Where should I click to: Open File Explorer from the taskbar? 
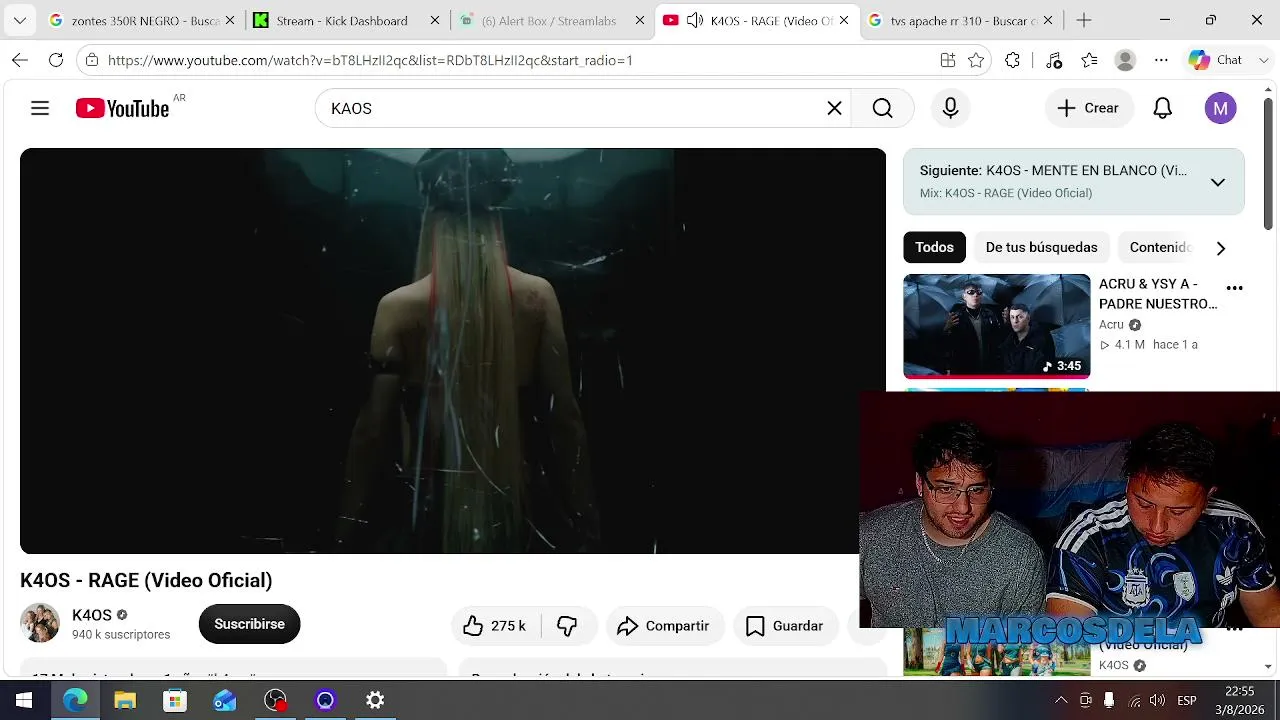coord(125,700)
